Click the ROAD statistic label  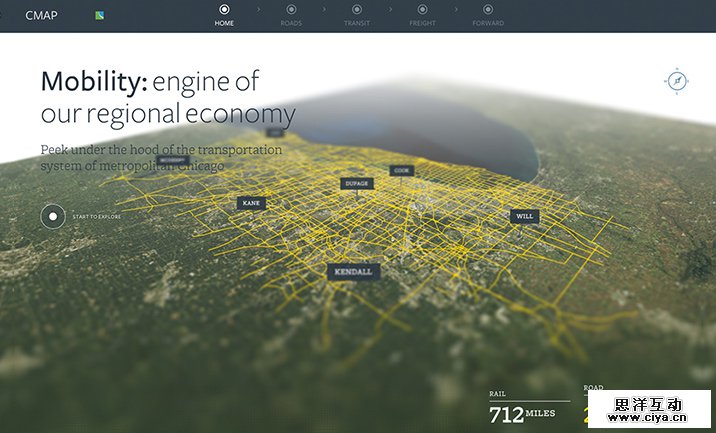pos(593,387)
